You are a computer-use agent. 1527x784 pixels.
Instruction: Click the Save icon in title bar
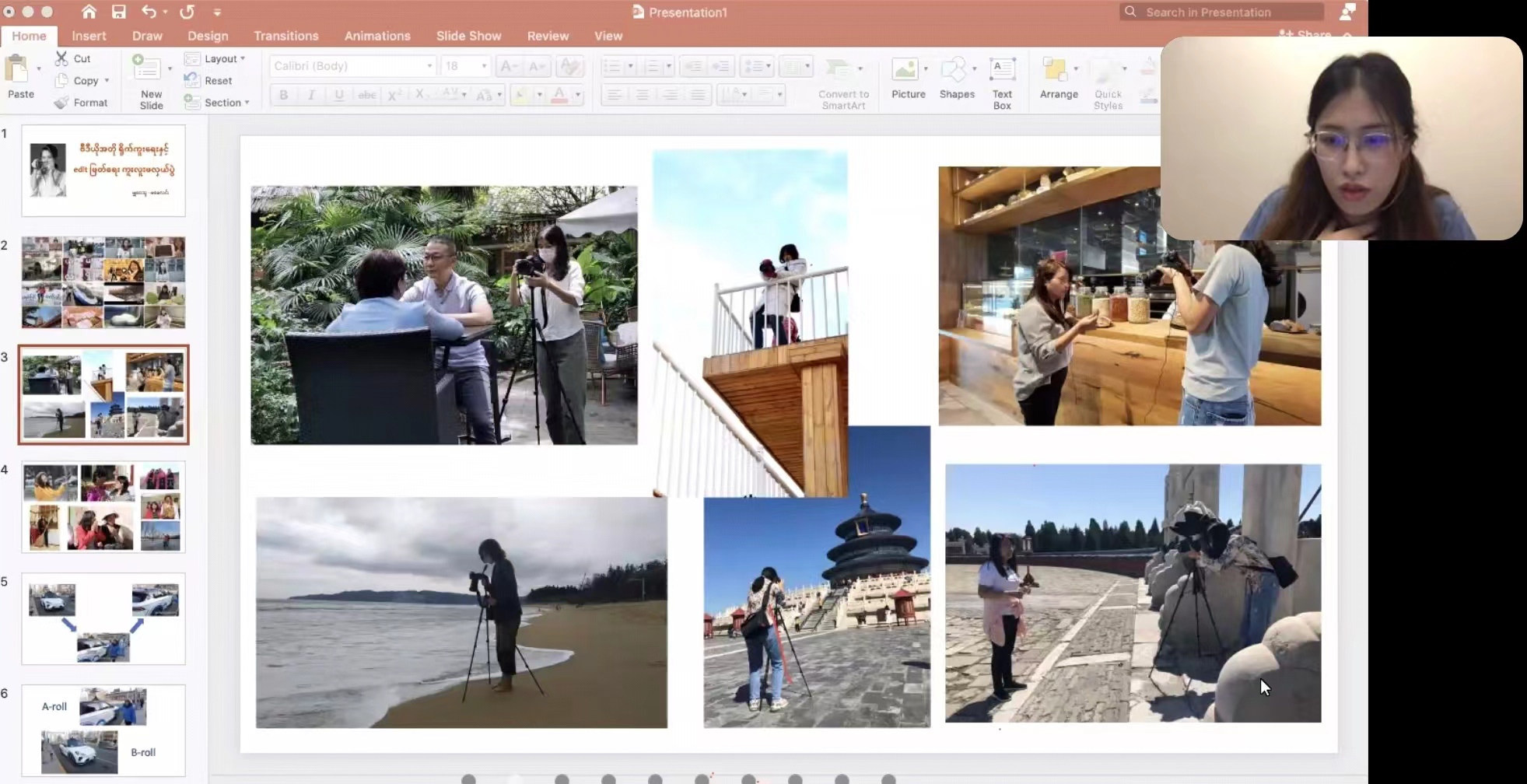(118, 12)
